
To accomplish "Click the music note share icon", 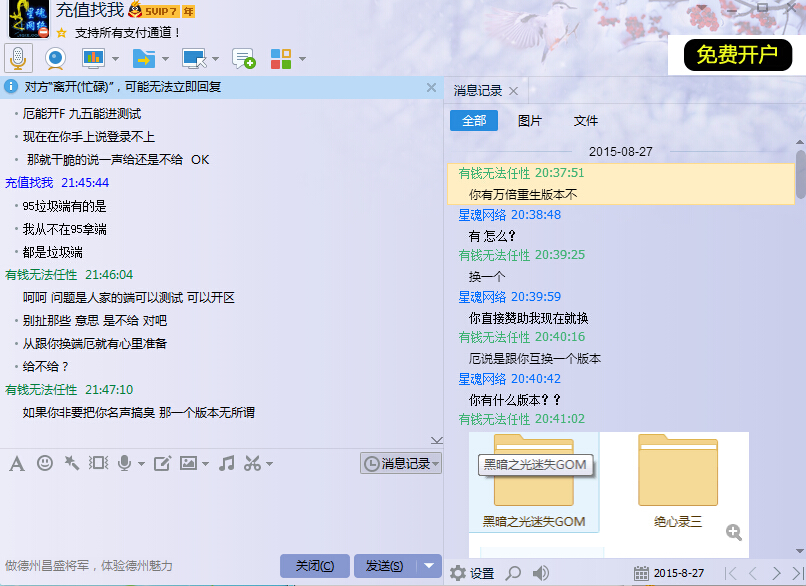I will (x=227, y=463).
